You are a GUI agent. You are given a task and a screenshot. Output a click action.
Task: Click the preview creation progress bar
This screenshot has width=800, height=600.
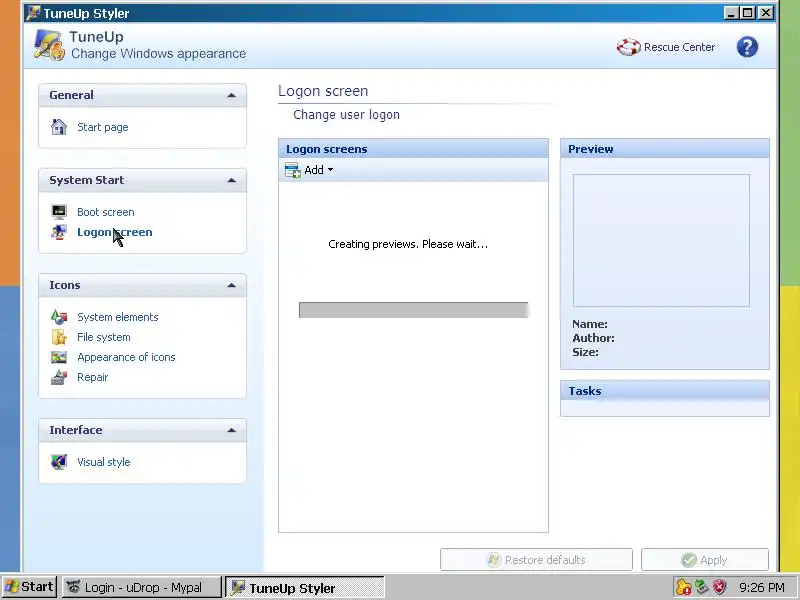tap(413, 310)
